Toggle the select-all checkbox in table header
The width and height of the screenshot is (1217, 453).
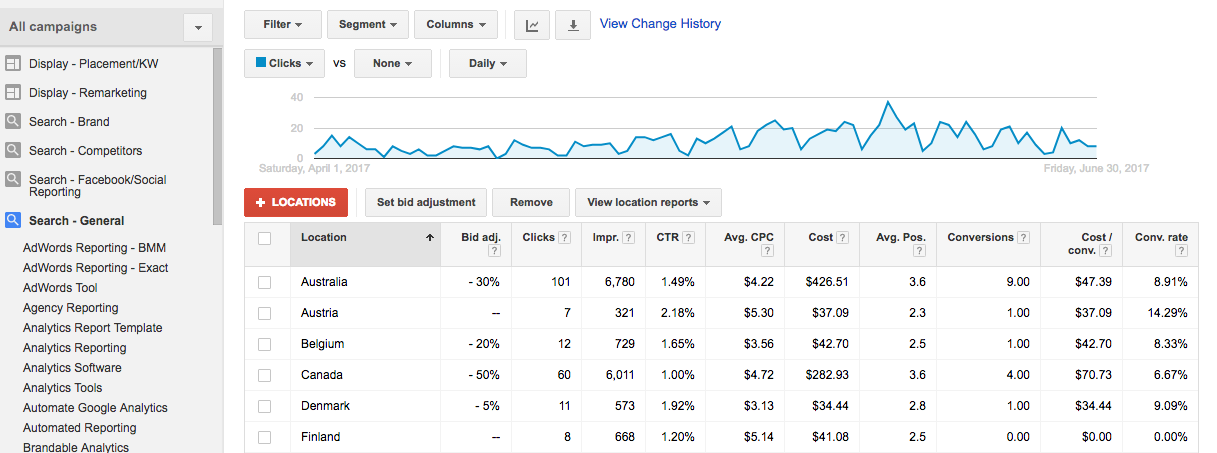coord(265,238)
